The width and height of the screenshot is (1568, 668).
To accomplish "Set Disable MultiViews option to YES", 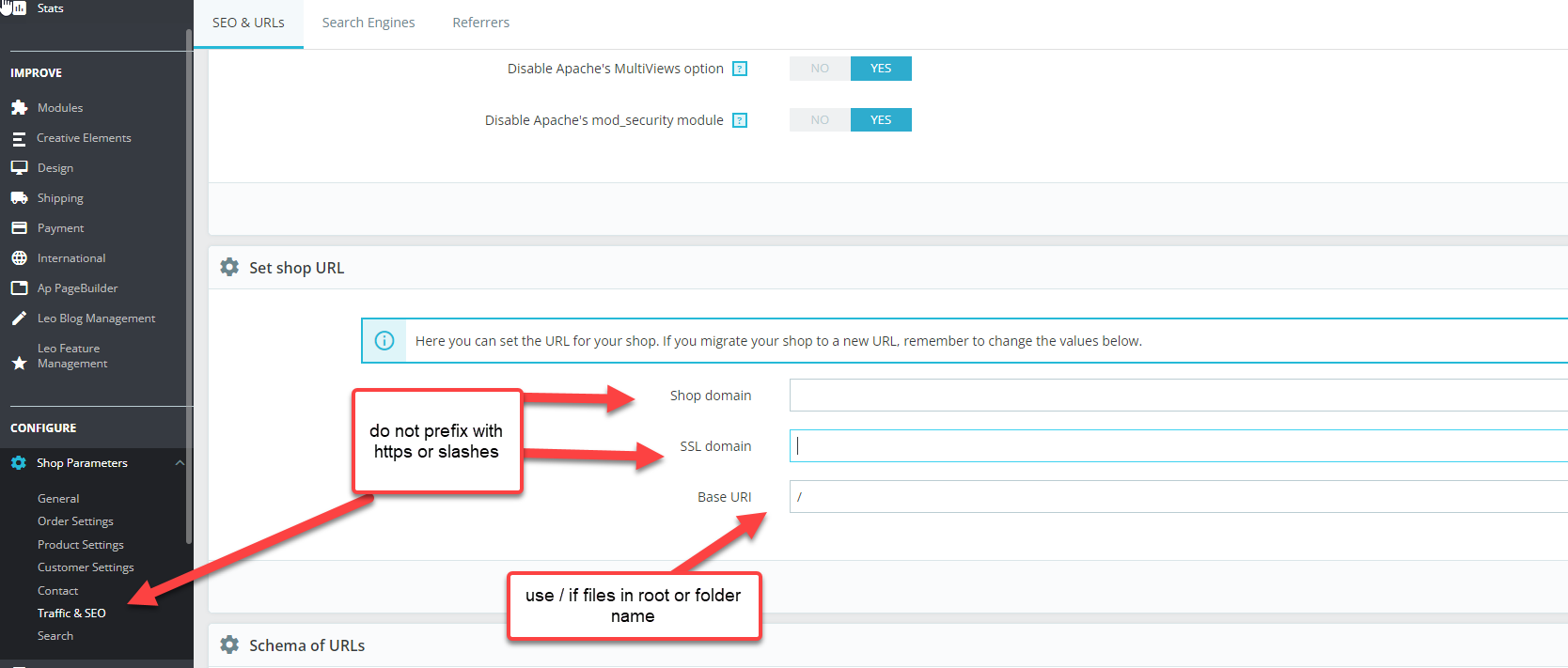I will click(881, 69).
